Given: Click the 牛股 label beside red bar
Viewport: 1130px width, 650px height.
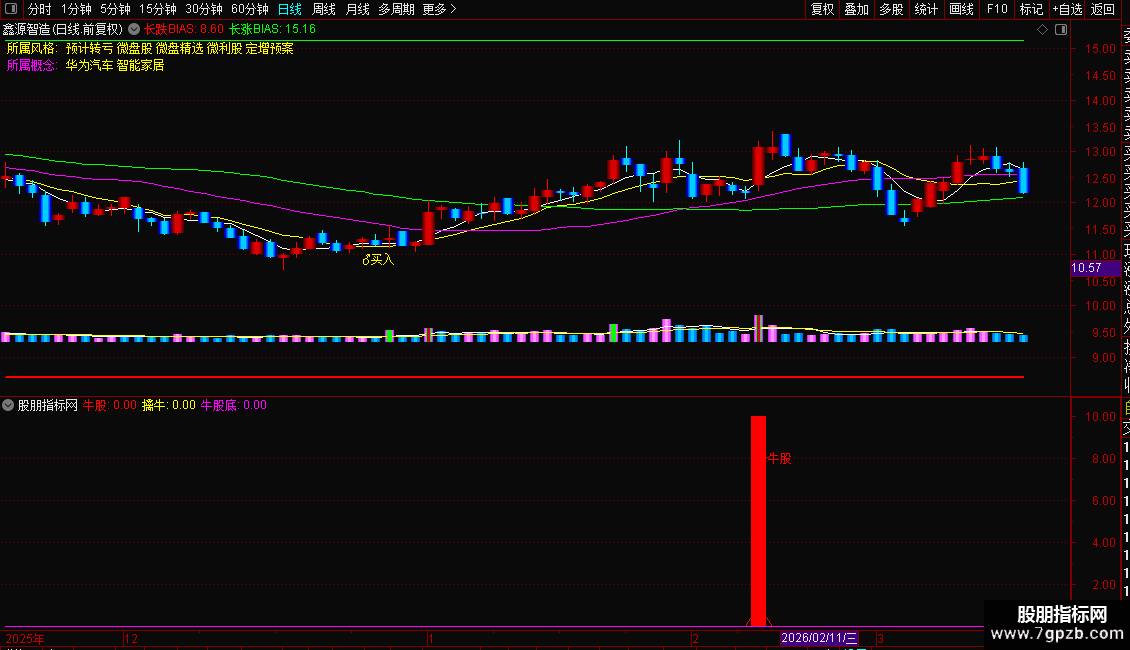Looking at the screenshot, I should [779, 458].
